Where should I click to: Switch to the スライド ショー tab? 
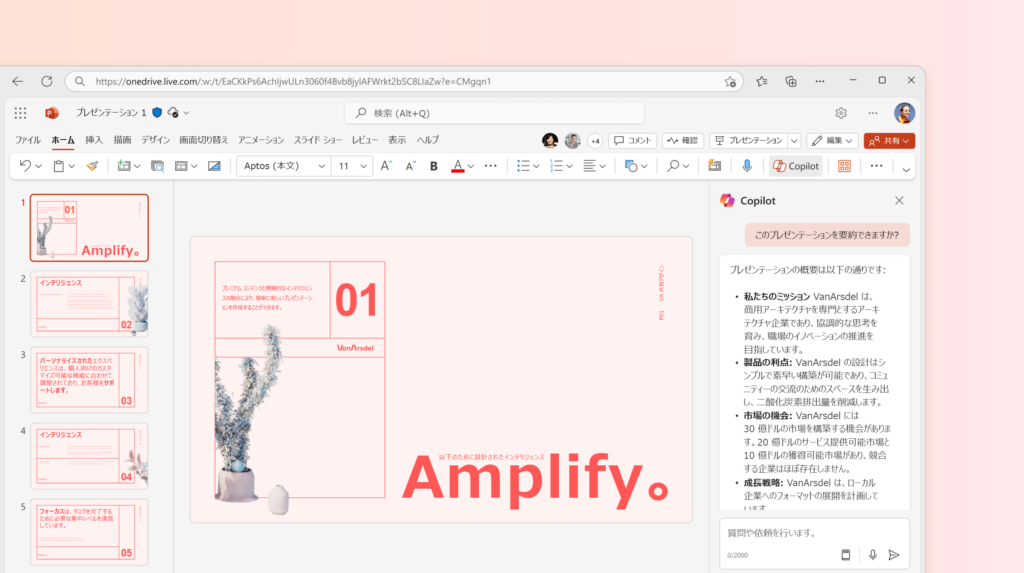(318, 140)
